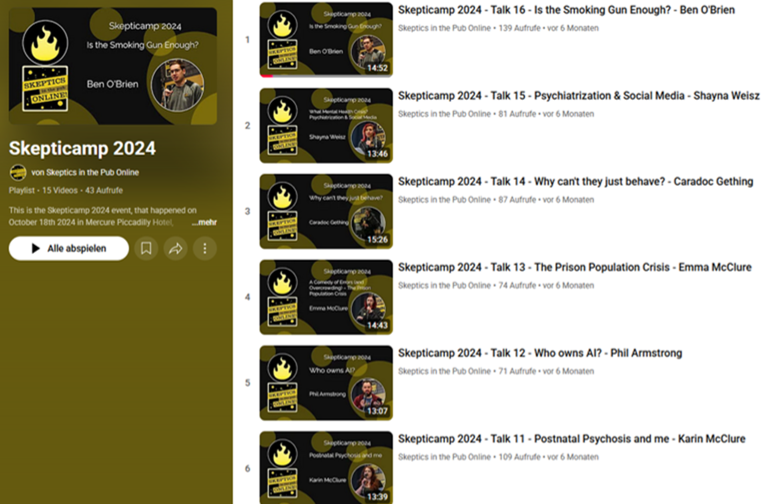768x504 pixels.
Task: Click channel name under Talk 12 with 71 Aufrufe
Action: [444, 371]
